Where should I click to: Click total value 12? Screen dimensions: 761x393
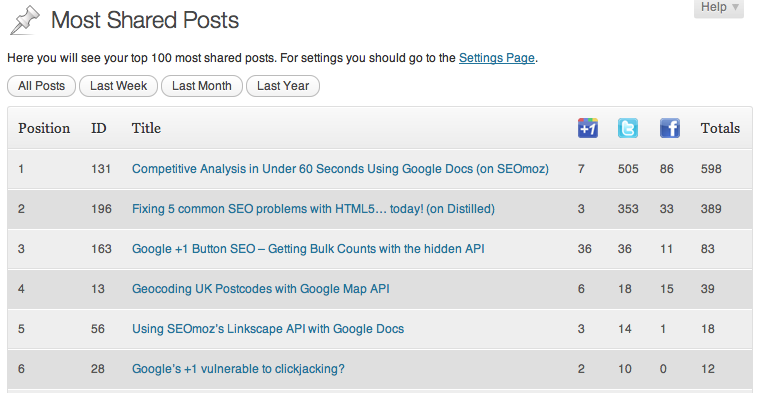(708, 369)
